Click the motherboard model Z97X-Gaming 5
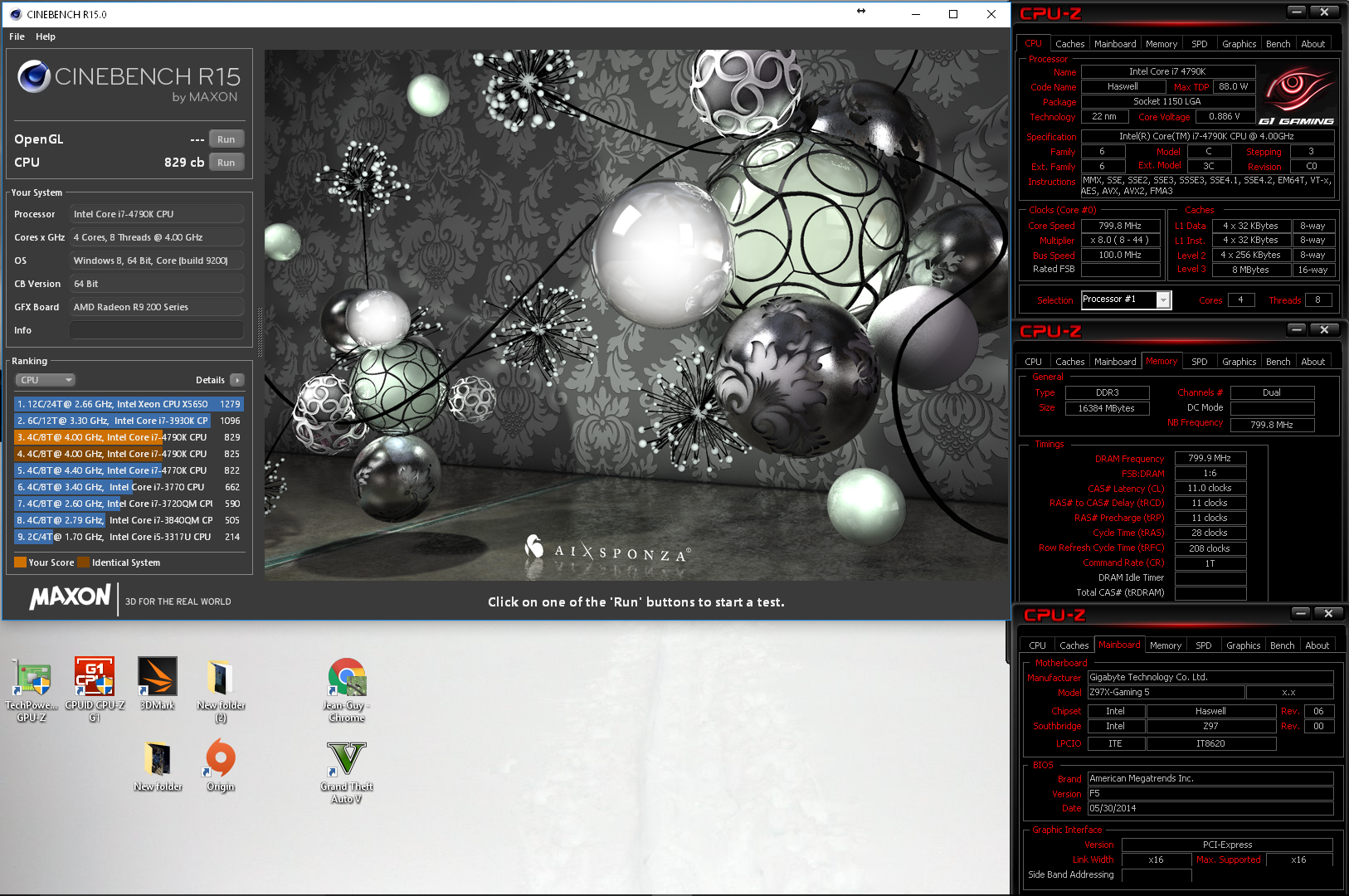The width and height of the screenshot is (1349, 896). [1166, 692]
